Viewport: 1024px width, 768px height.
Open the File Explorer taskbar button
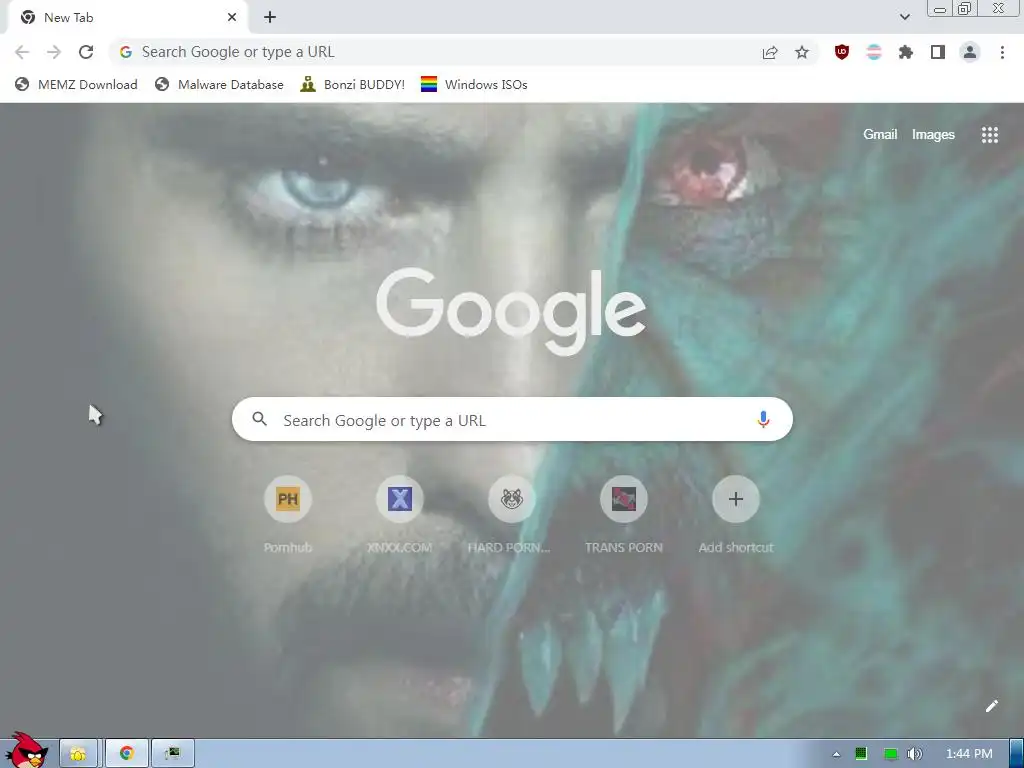pos(78,754)
